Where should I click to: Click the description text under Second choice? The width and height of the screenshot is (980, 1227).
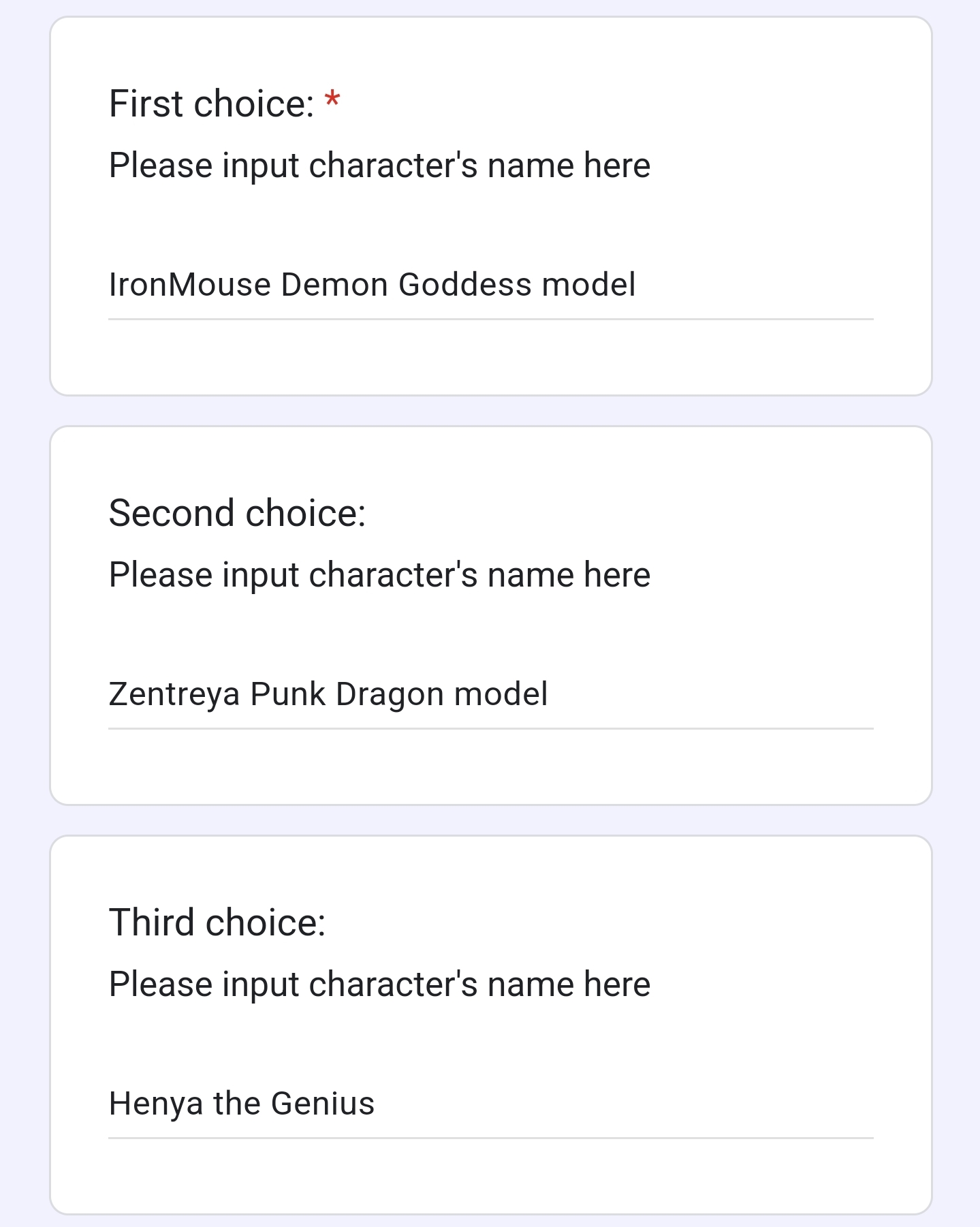click(x=379, y=576)
